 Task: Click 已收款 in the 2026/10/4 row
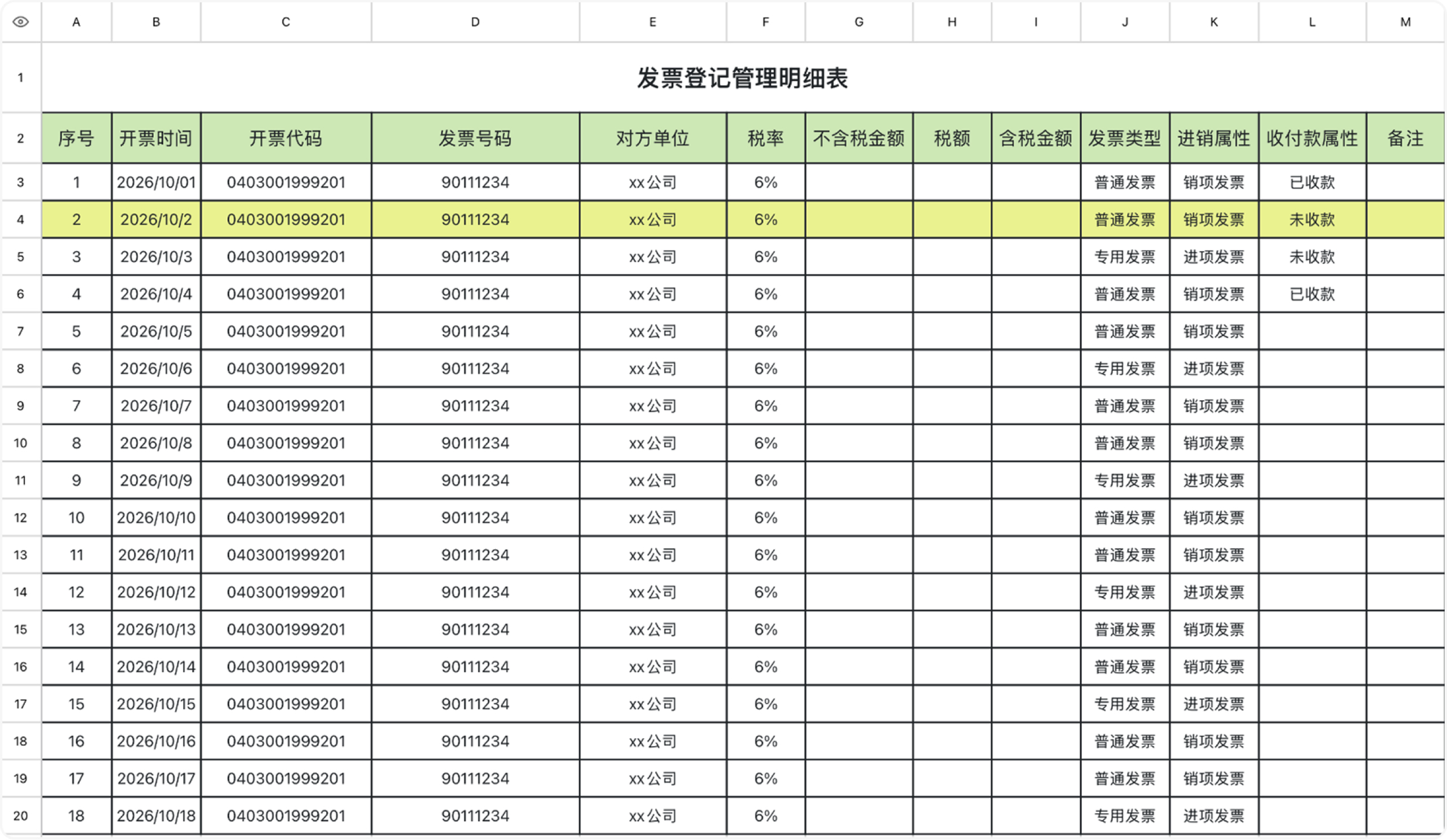coord(1312,294)
